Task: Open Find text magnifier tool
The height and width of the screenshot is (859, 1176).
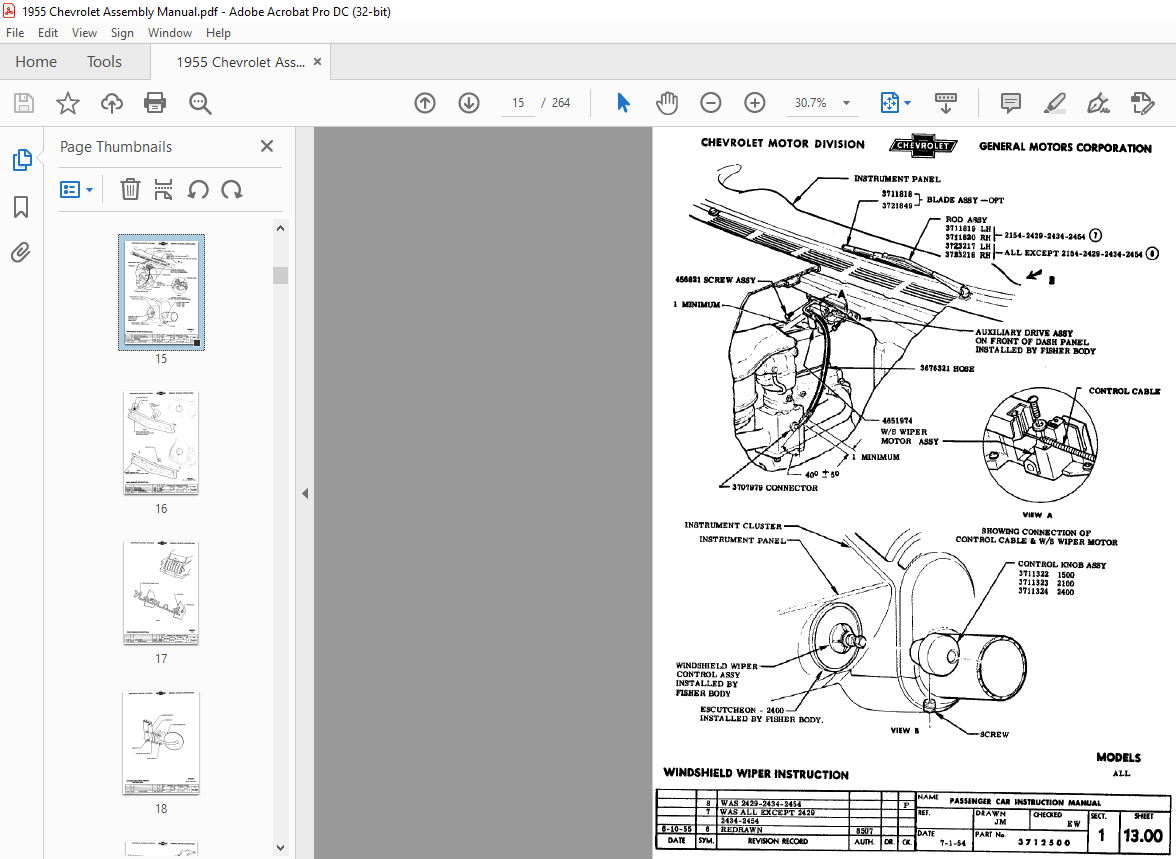Action: pyautogui.click(x=200, y=103)
